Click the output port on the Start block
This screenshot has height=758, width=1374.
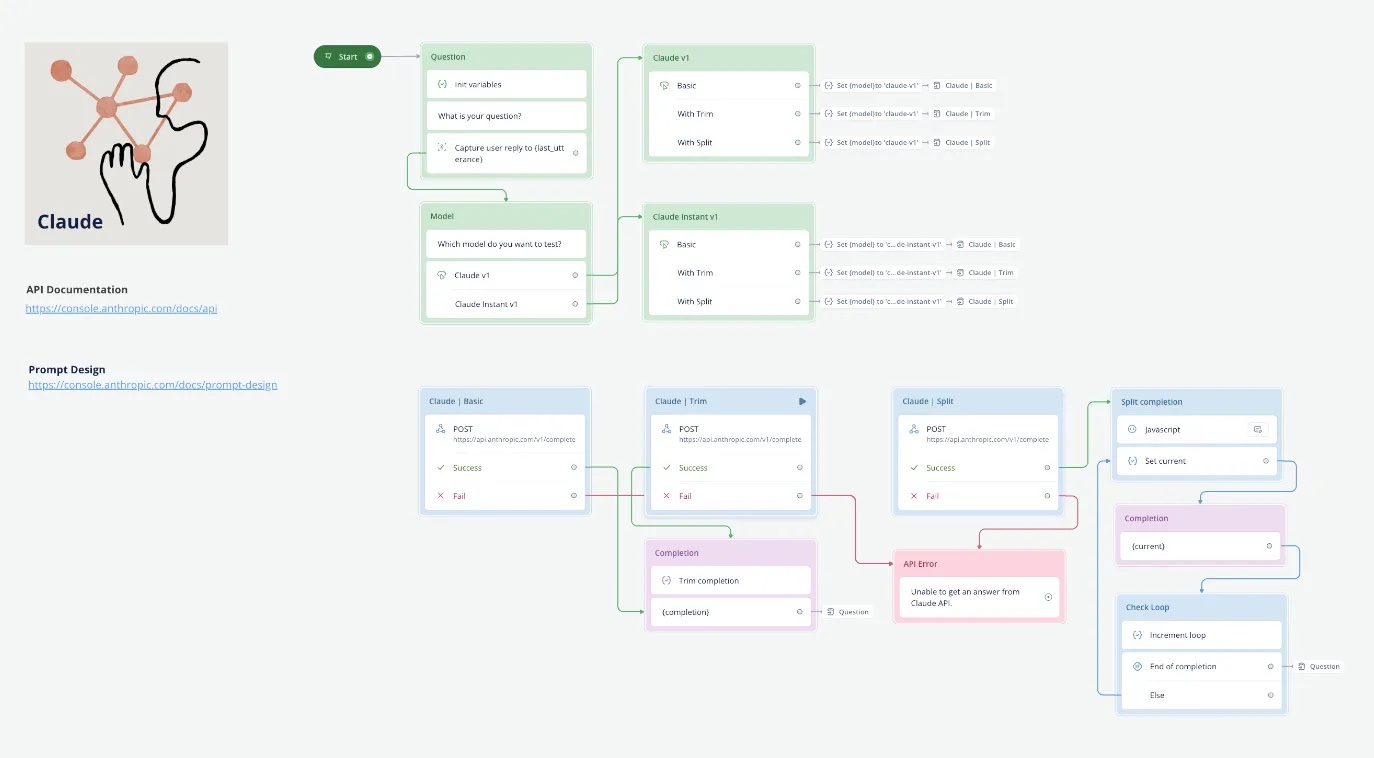click(x=370, y=57)
